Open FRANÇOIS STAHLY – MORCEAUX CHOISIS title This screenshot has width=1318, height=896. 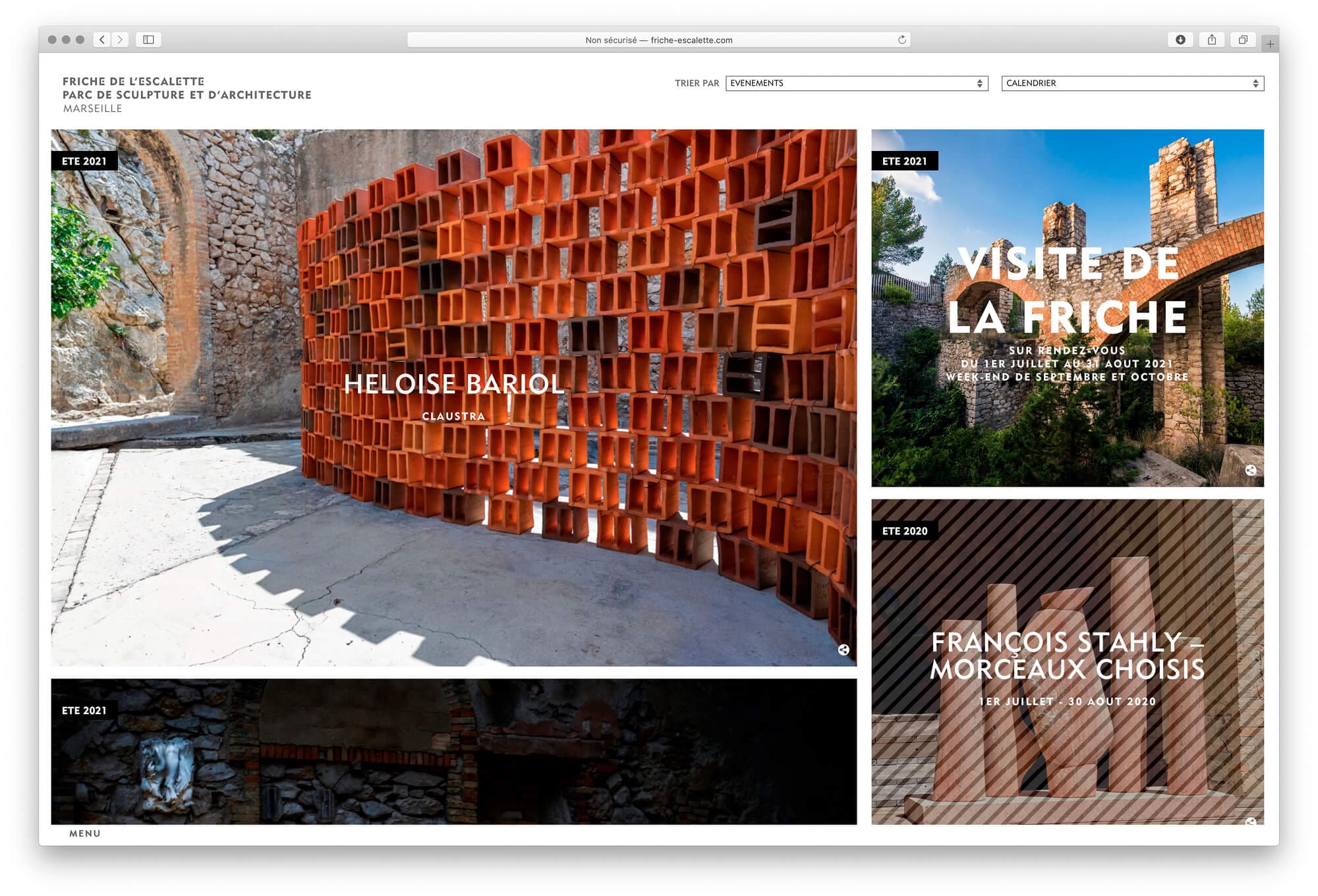(1068, 656)
